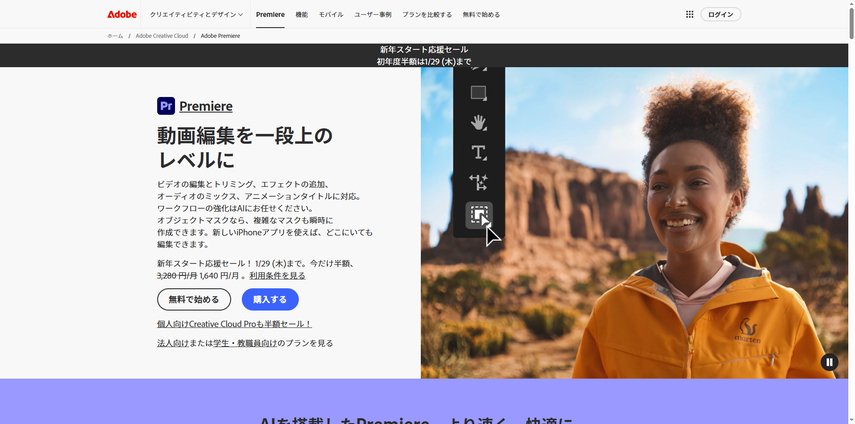Click the Adobe Premiere breadcrumb text
855x424 pixels.
[220, 36]
